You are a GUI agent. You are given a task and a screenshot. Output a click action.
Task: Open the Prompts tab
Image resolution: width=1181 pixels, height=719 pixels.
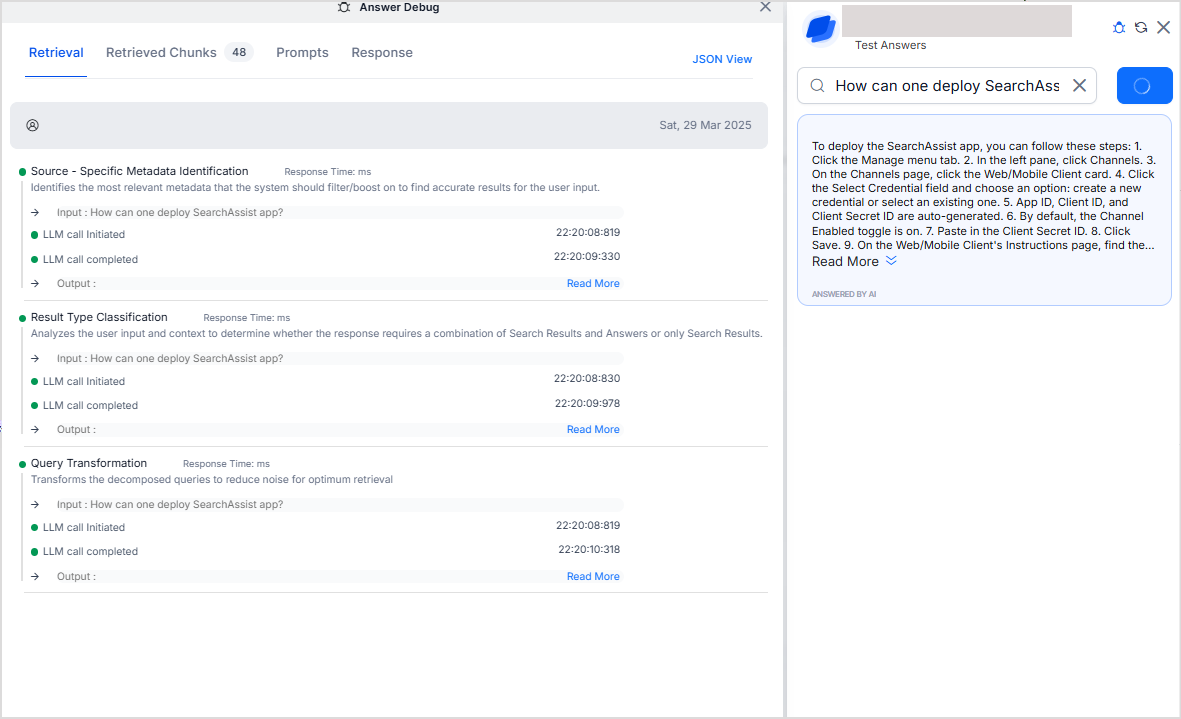click(x=302, y=53)
